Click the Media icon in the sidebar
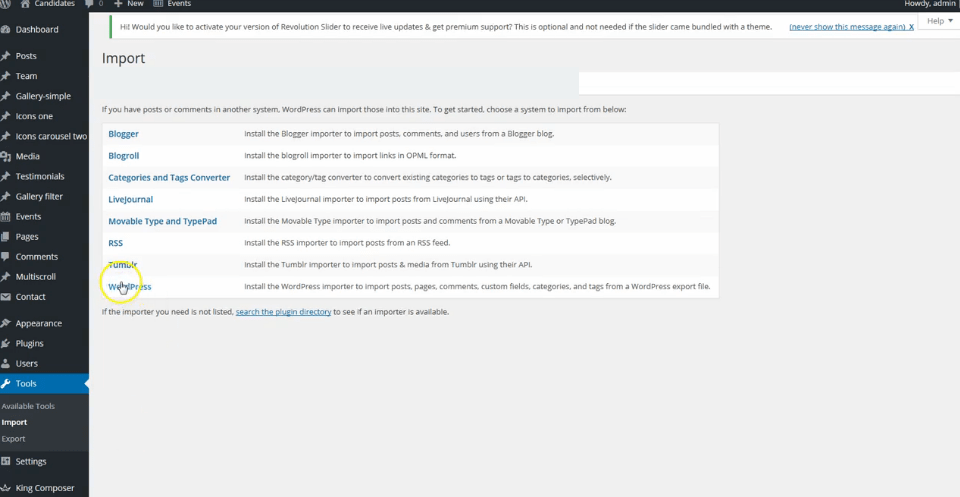 tap(6, 157)
